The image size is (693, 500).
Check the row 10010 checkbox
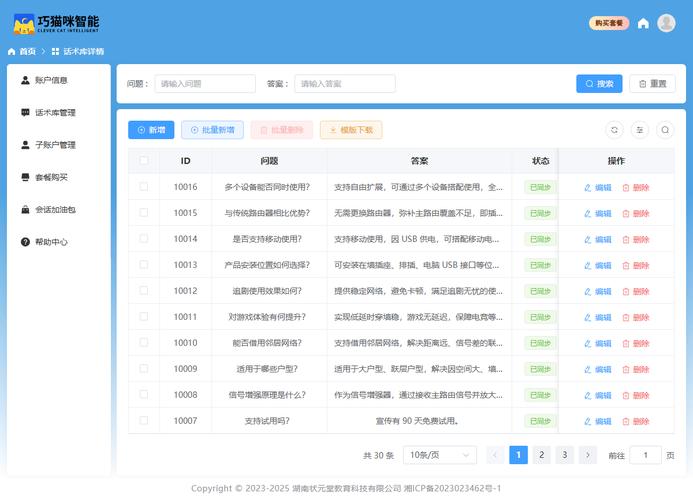click(144, 343)
